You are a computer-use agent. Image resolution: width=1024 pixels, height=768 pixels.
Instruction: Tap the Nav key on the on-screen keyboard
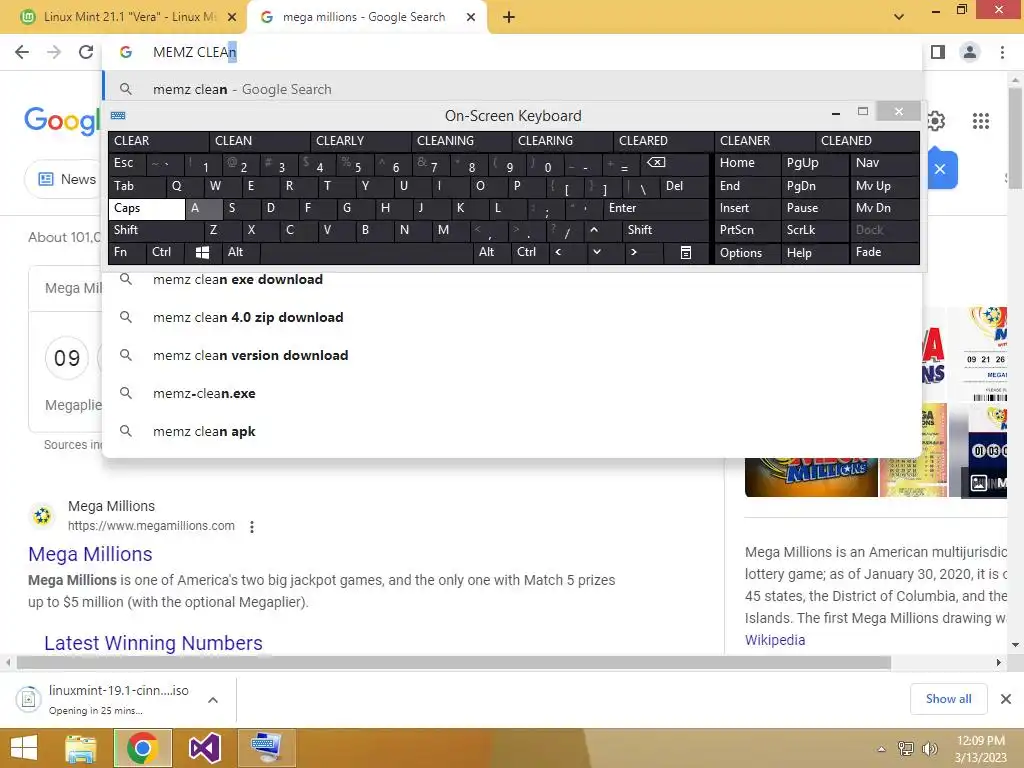point(884,163)
